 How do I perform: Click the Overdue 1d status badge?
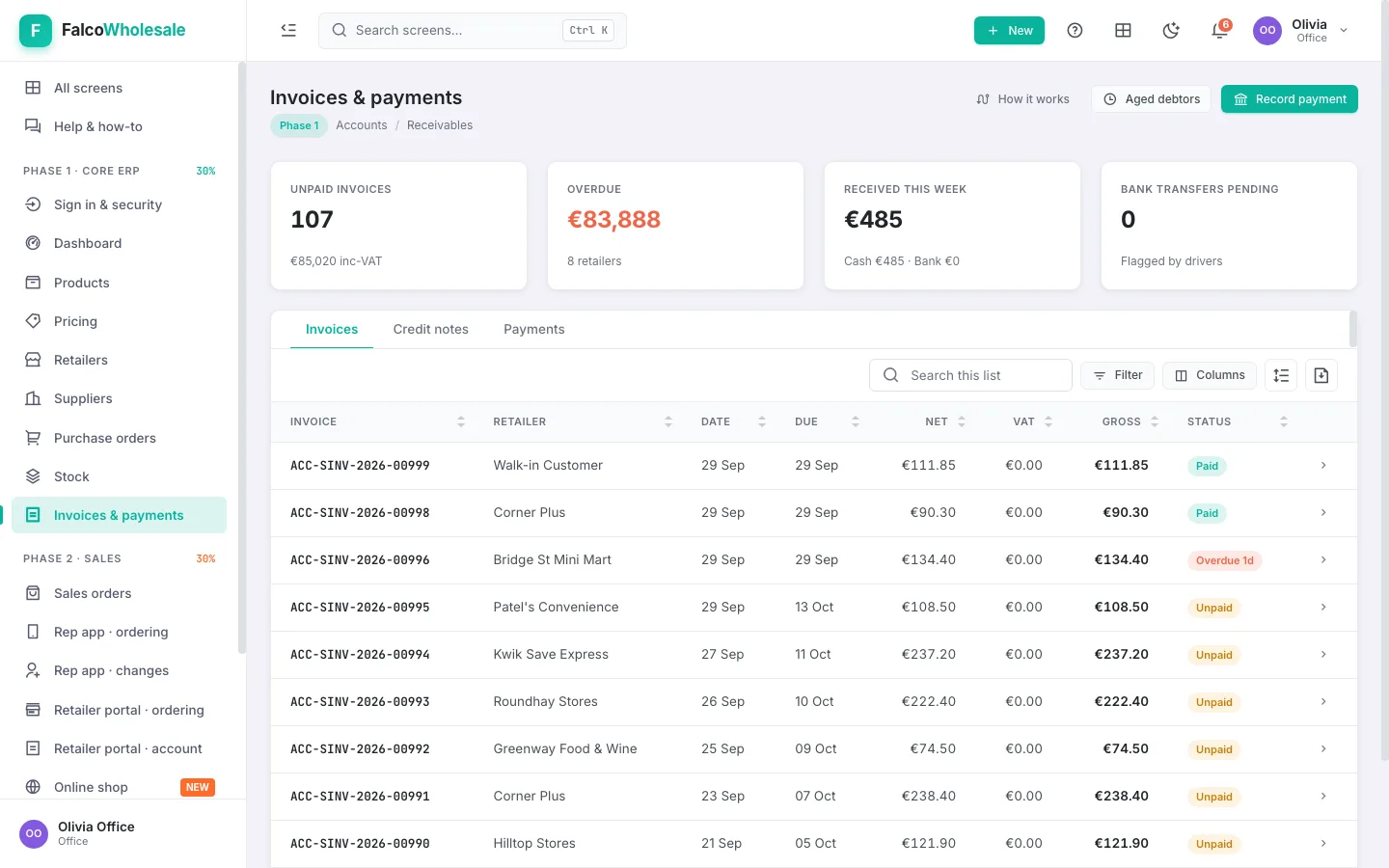pos(1224,560)
